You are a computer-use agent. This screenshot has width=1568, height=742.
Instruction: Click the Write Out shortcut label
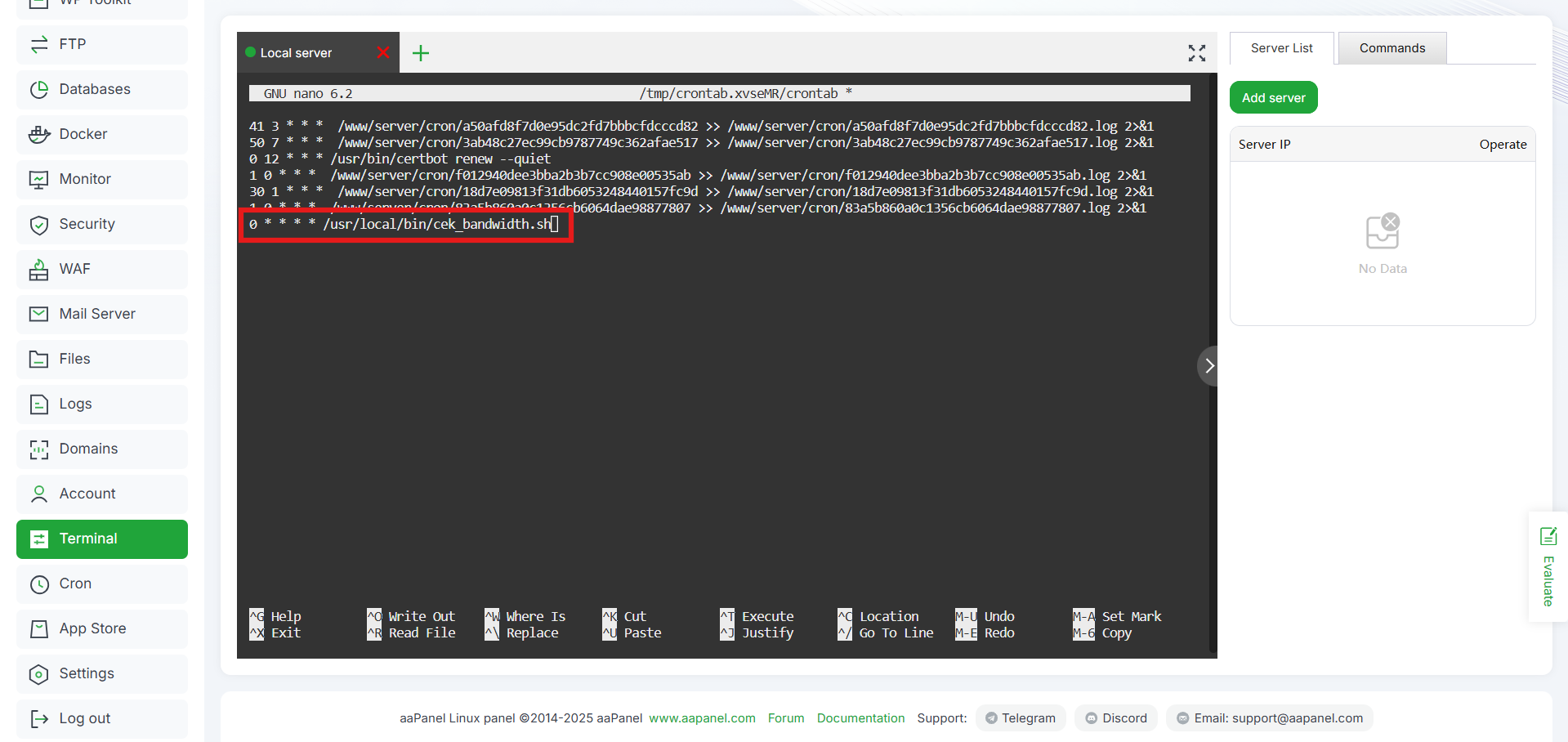point(422,616)
